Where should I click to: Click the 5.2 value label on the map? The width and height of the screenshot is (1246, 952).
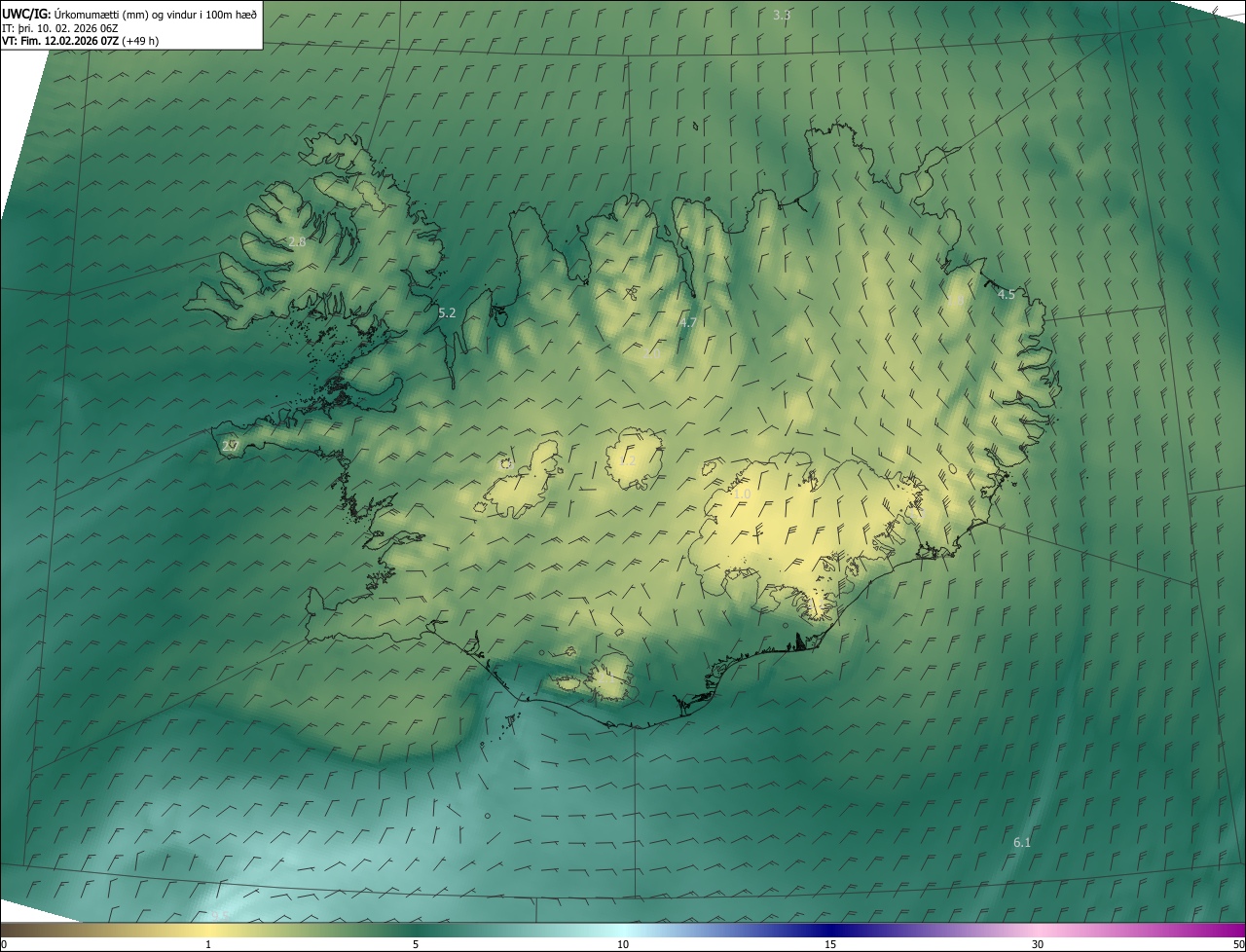coord(447,312)
